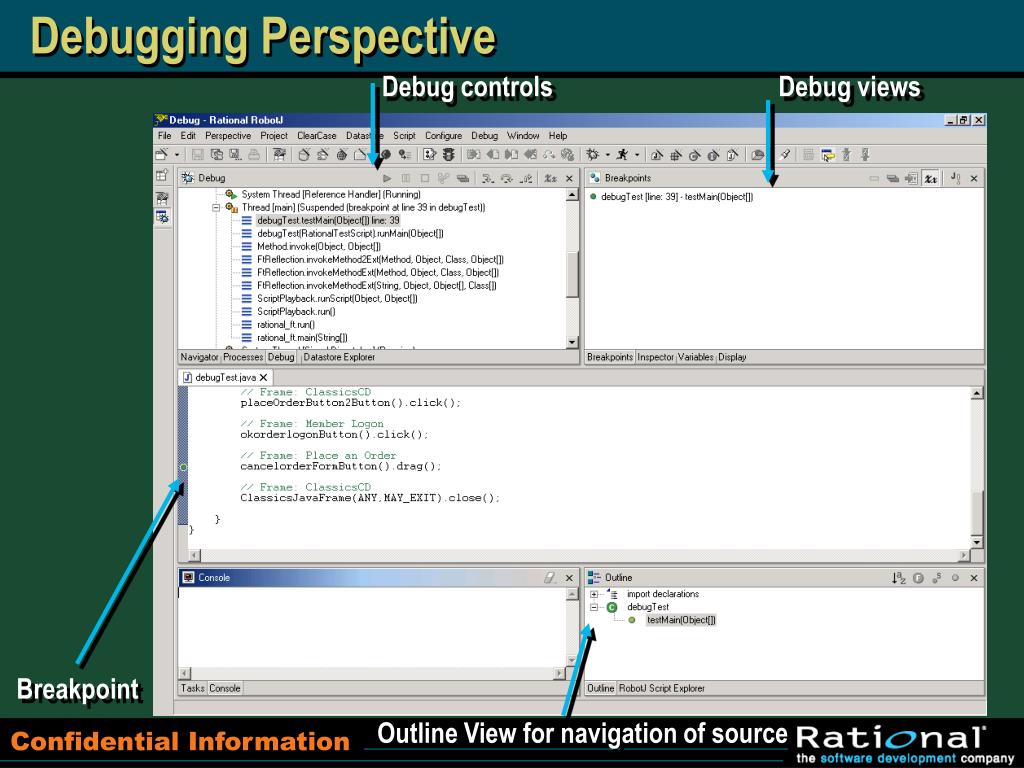The width and height of the screenshot is (1024, 768).
Task: Click the editor horizontal scrollbar left arrow
Action: coord(195,556)
